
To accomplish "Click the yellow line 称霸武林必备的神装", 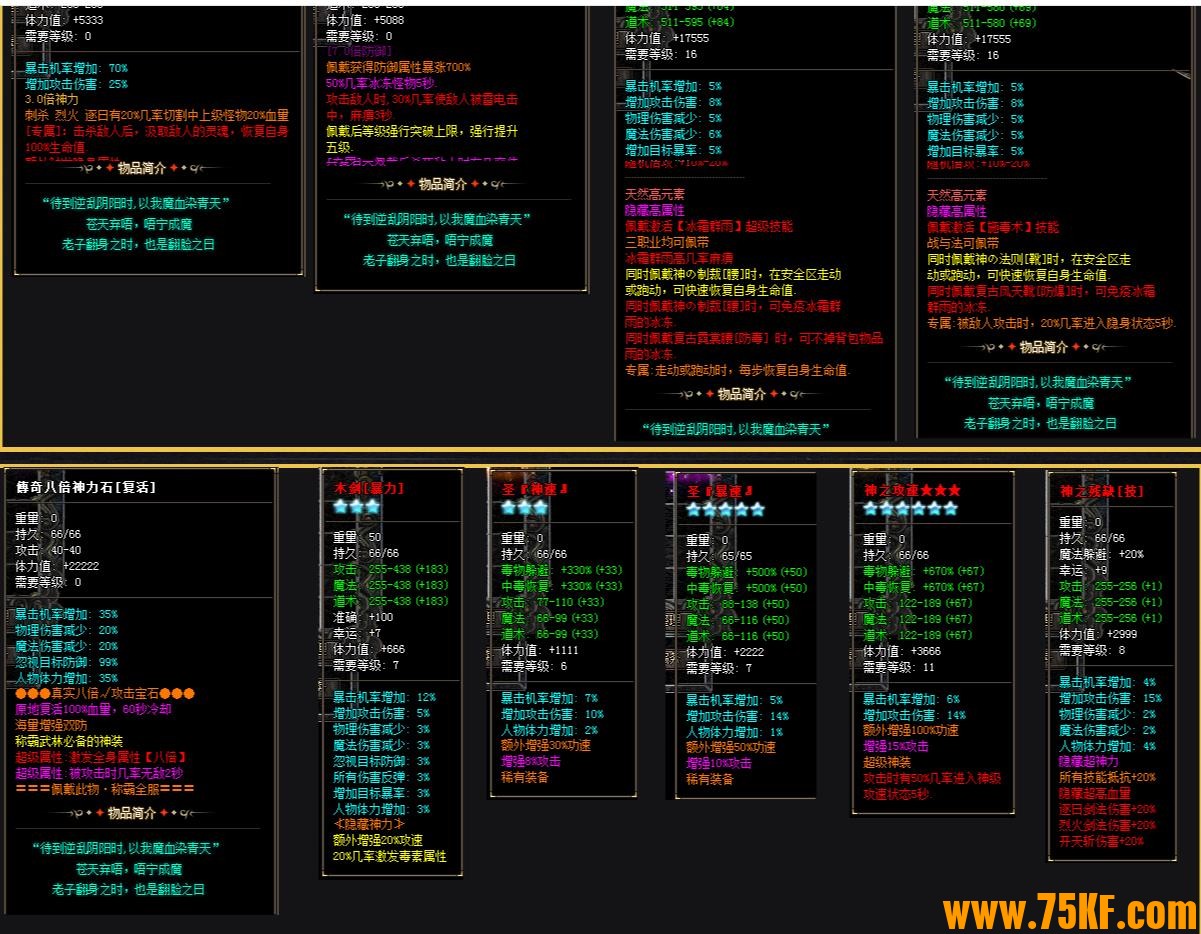I will coord(69,741).
